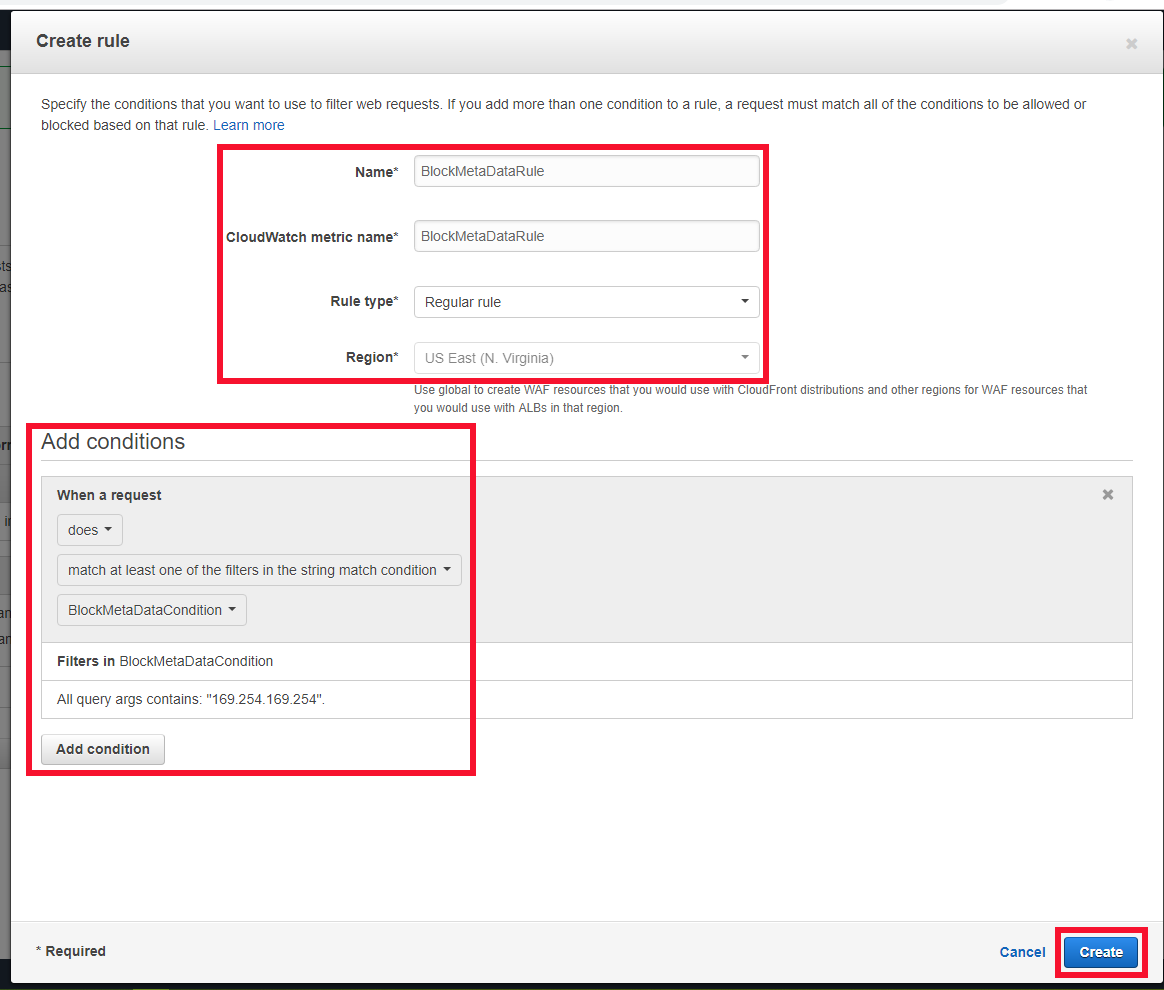Click the Region help text about CloudFront
This screenshot has width=1164, height=990.
[x=750, y=398]
